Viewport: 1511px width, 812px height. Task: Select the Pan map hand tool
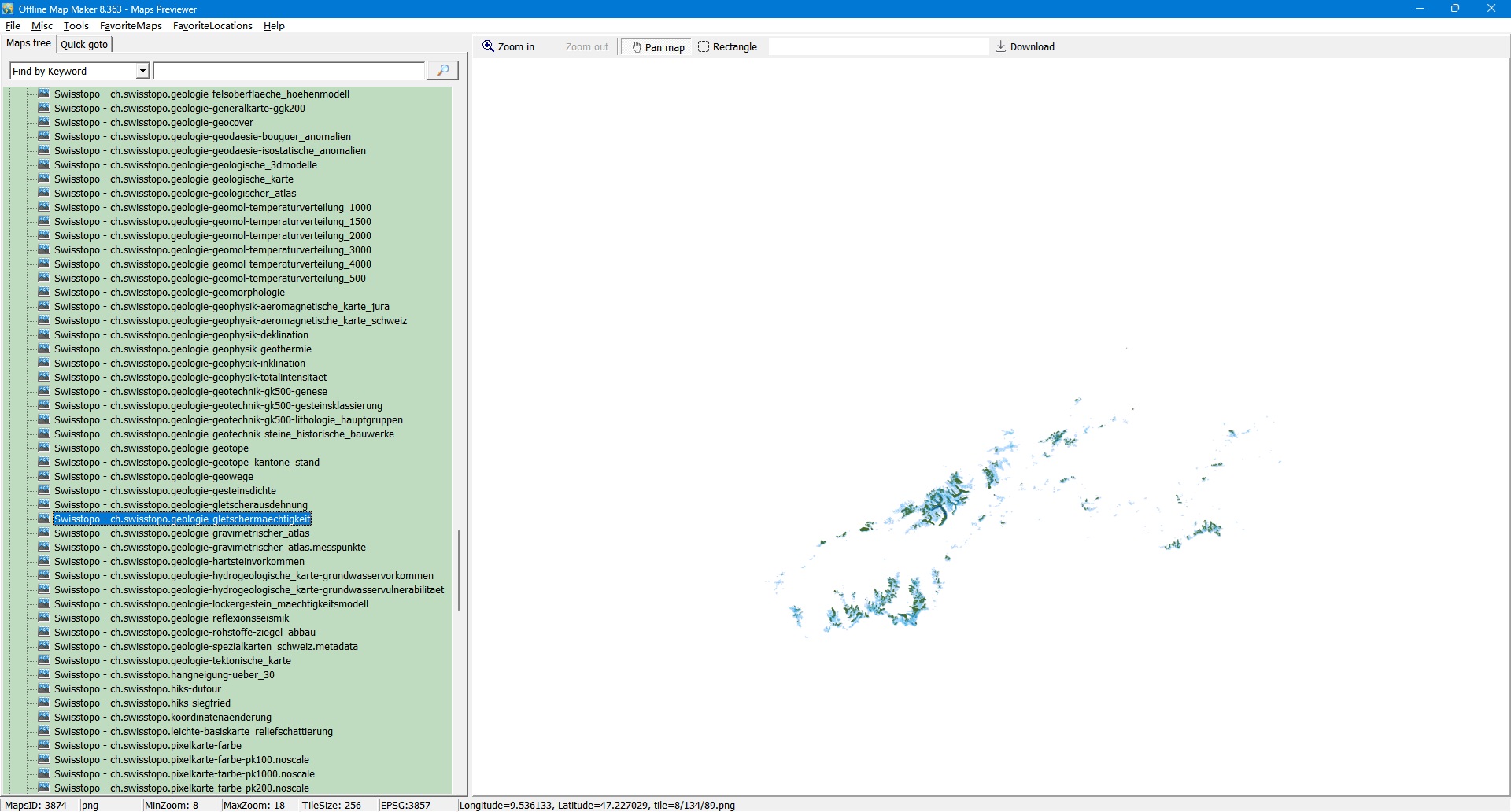[x=658, y=47]
